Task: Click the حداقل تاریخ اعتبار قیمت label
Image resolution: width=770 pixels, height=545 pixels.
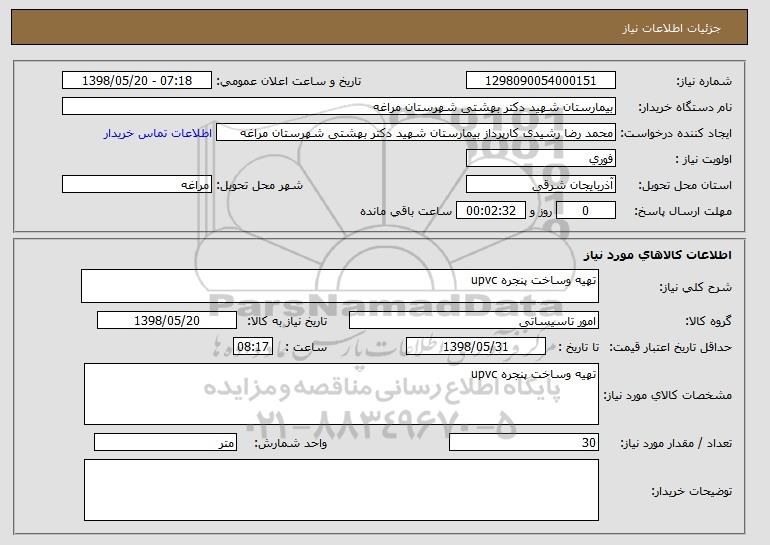Action: pos(671,348)
